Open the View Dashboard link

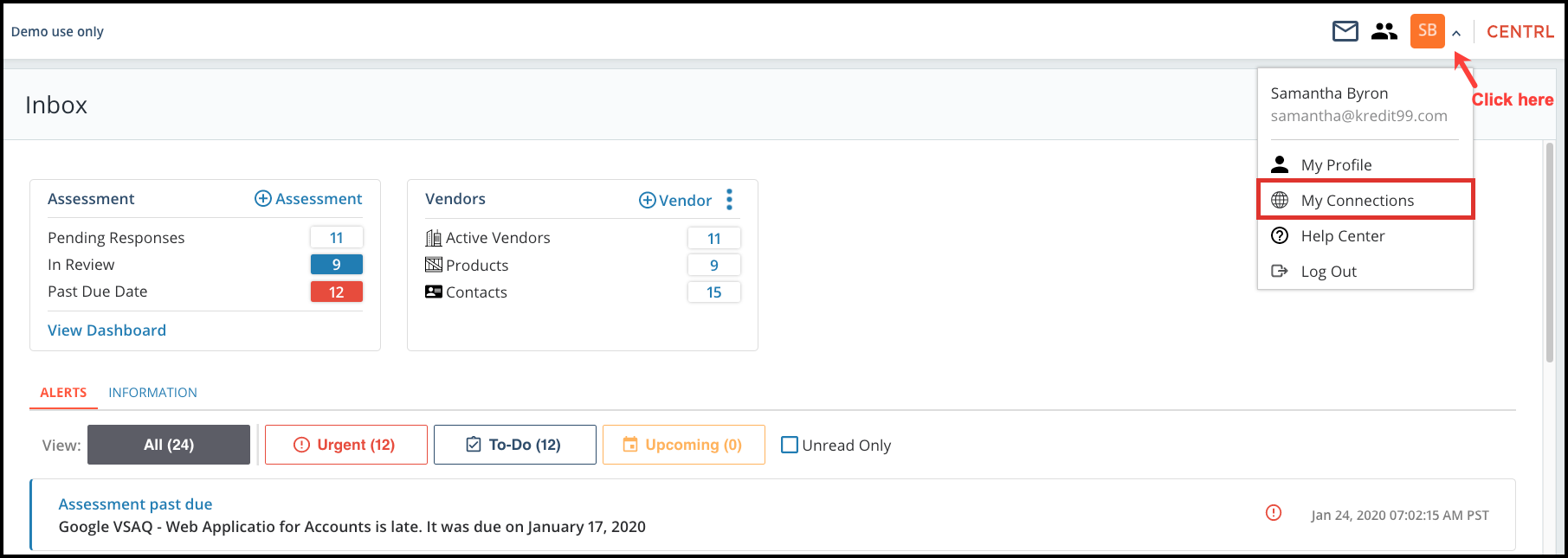[x=106, y=330]
